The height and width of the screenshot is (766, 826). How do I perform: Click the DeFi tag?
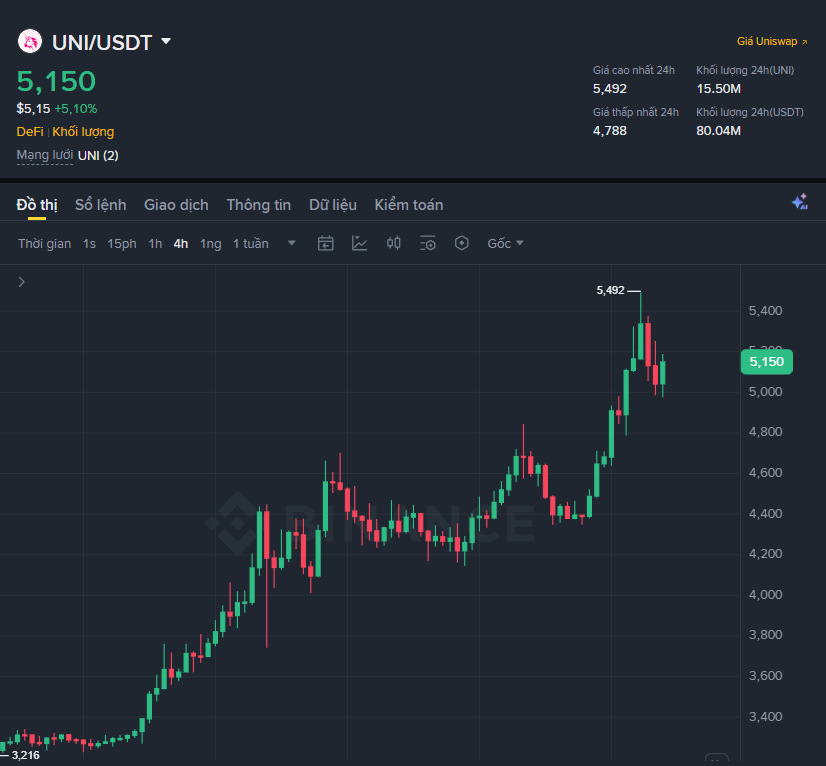coord(30,132)
